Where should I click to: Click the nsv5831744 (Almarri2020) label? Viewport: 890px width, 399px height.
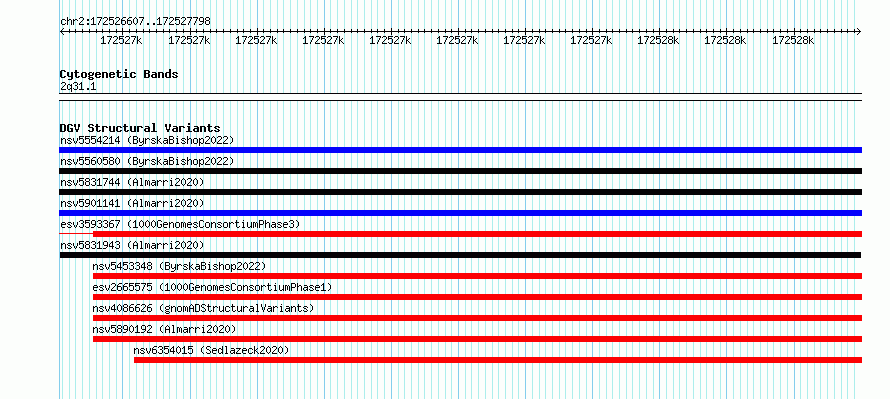tap(132, 182)
